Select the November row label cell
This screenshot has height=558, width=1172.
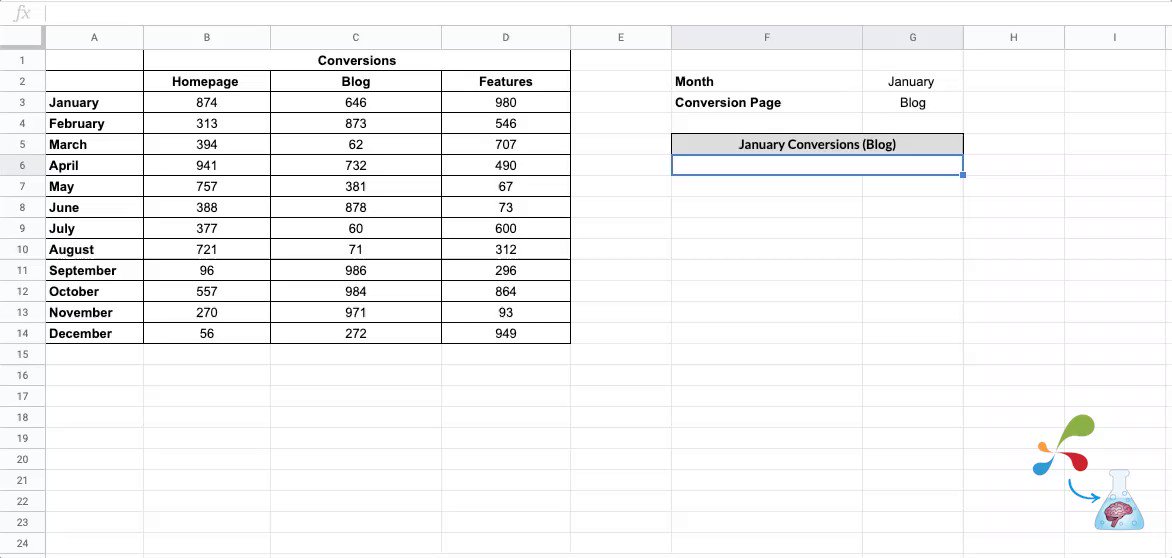94,312
